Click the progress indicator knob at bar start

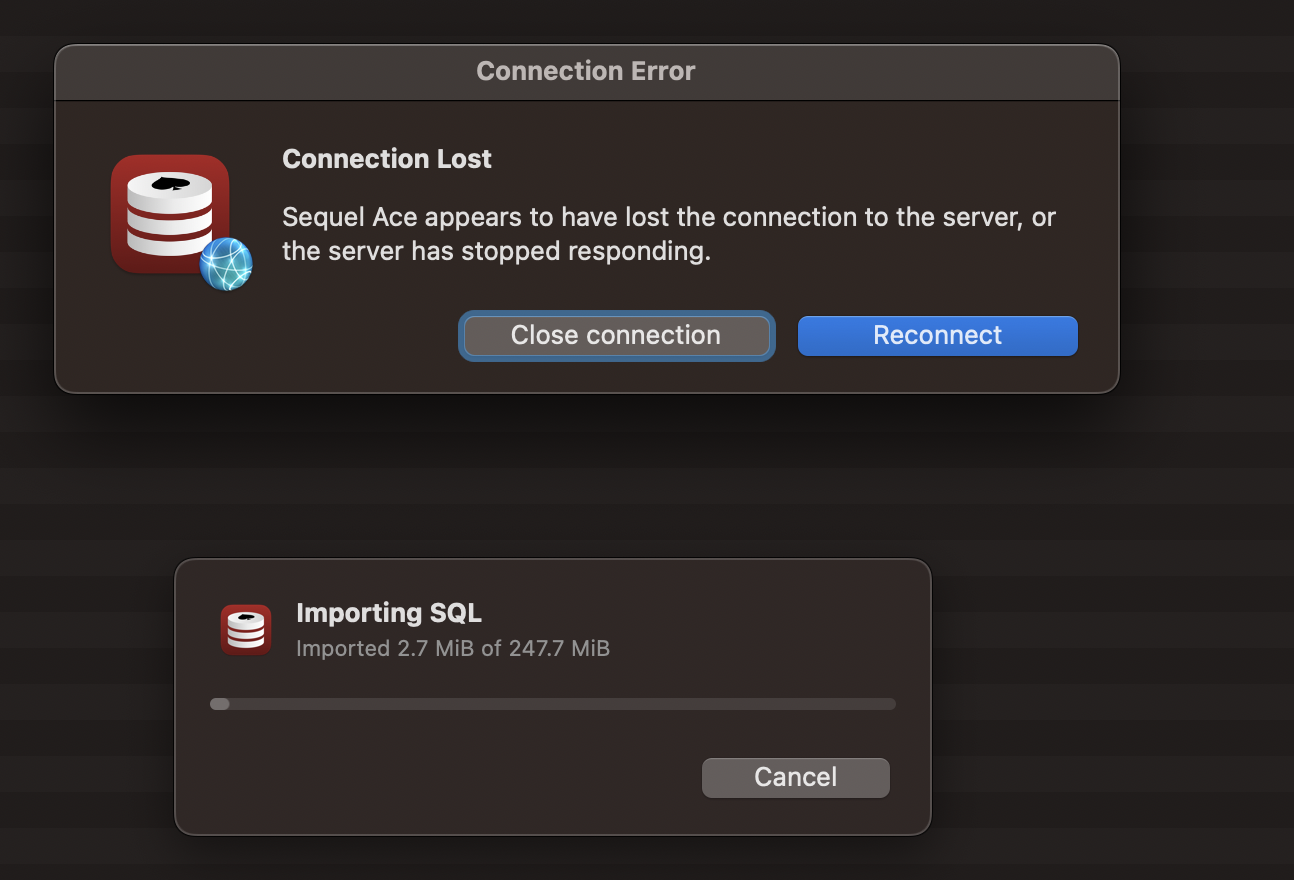point(219,704)
